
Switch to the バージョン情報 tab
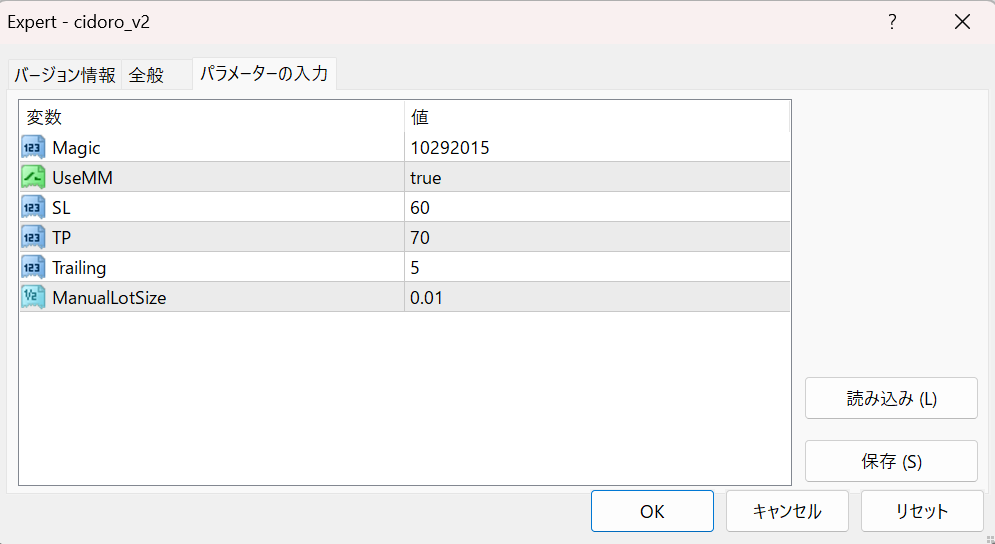tap(65, 75)
